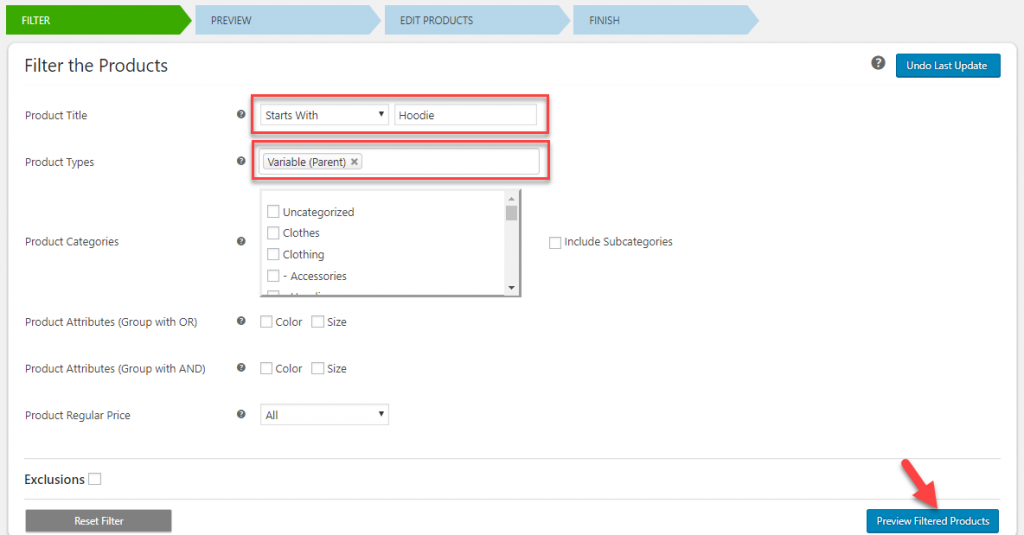Click inside the Product Types tag field
Screen dimensions: 1024x535
[x=400, y=161]
